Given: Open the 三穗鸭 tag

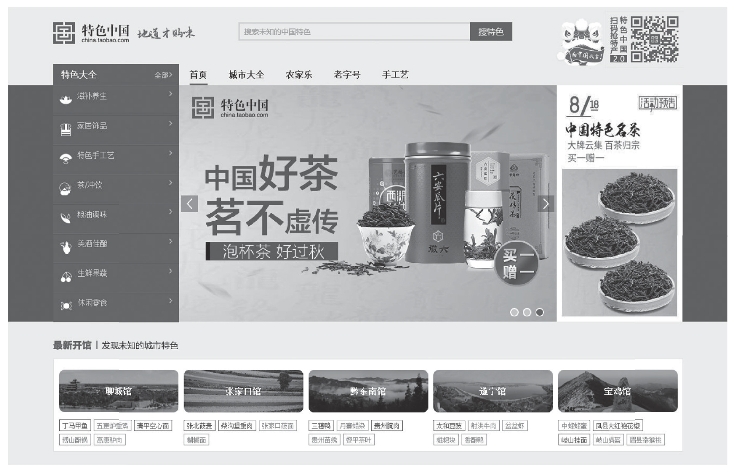Looking at the screenshot, I should [320, 426].
